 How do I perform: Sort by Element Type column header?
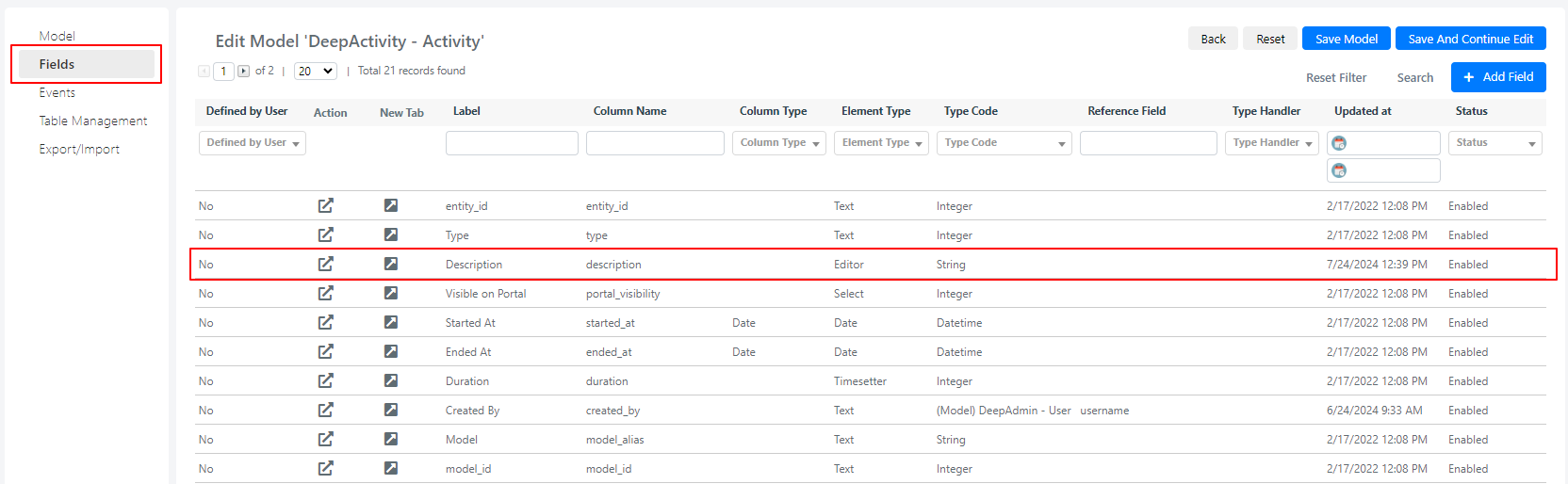coord(875,111)
